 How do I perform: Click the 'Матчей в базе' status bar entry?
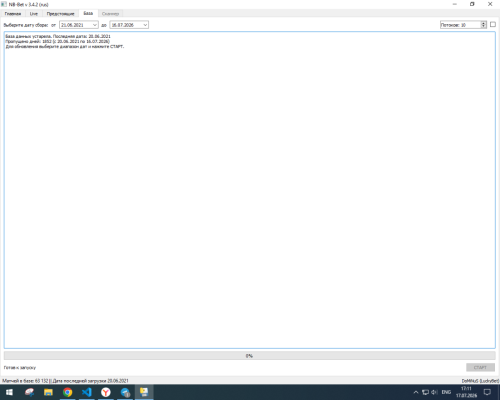(25, 381)
